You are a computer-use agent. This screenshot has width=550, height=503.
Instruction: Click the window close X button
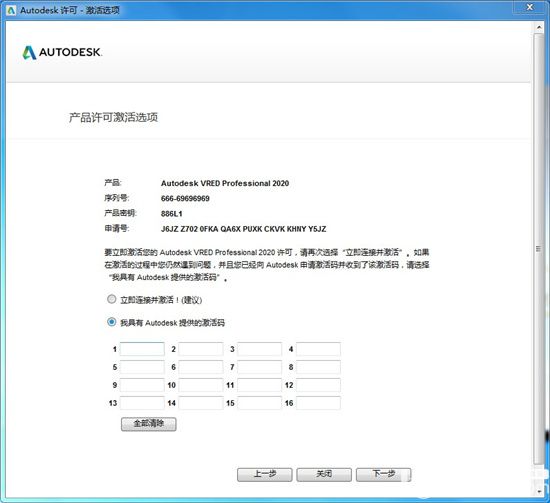(530, 7)
